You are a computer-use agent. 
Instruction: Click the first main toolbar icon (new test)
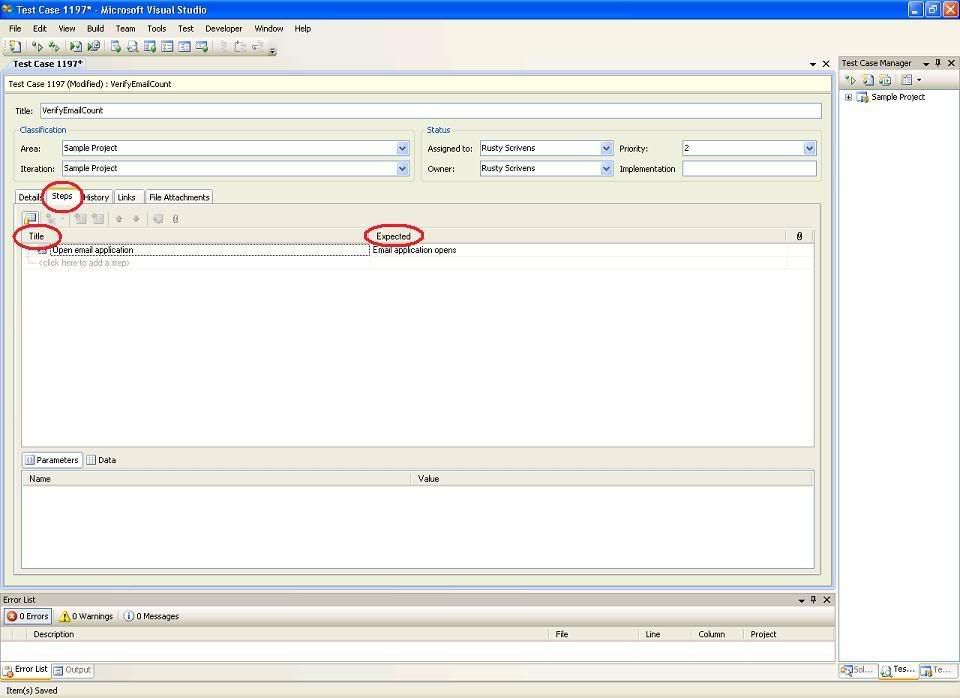pyautogui.click(x=14, y=47)
